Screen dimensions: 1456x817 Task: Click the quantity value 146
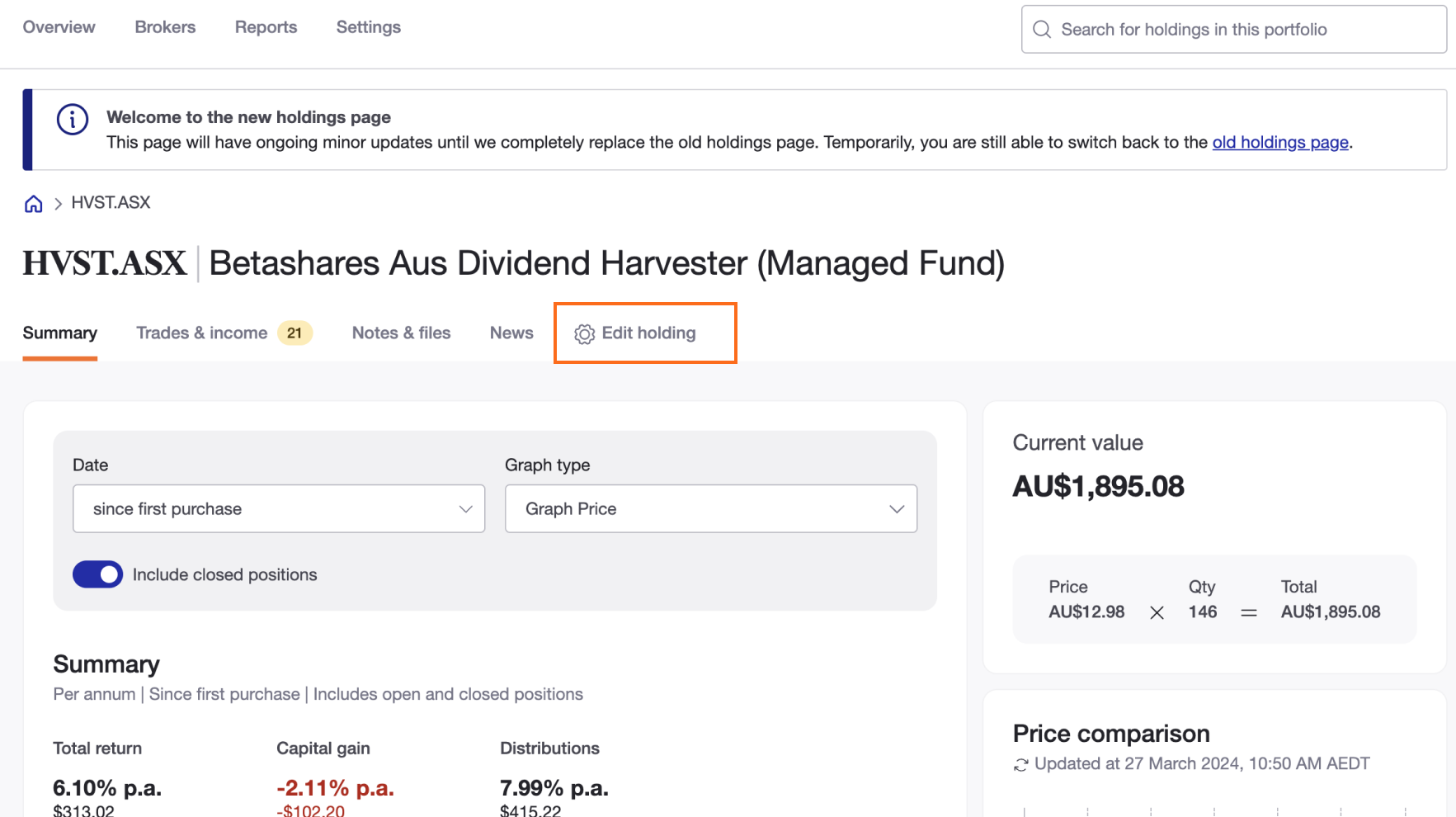click(1203, 612)
